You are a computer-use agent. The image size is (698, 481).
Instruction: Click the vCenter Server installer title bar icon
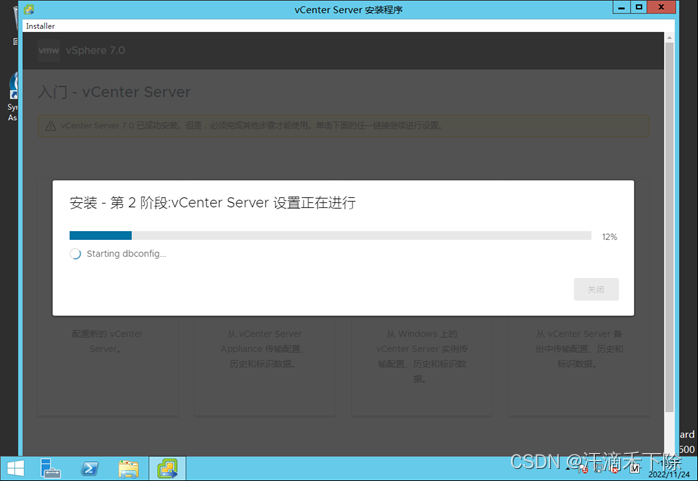29,9
